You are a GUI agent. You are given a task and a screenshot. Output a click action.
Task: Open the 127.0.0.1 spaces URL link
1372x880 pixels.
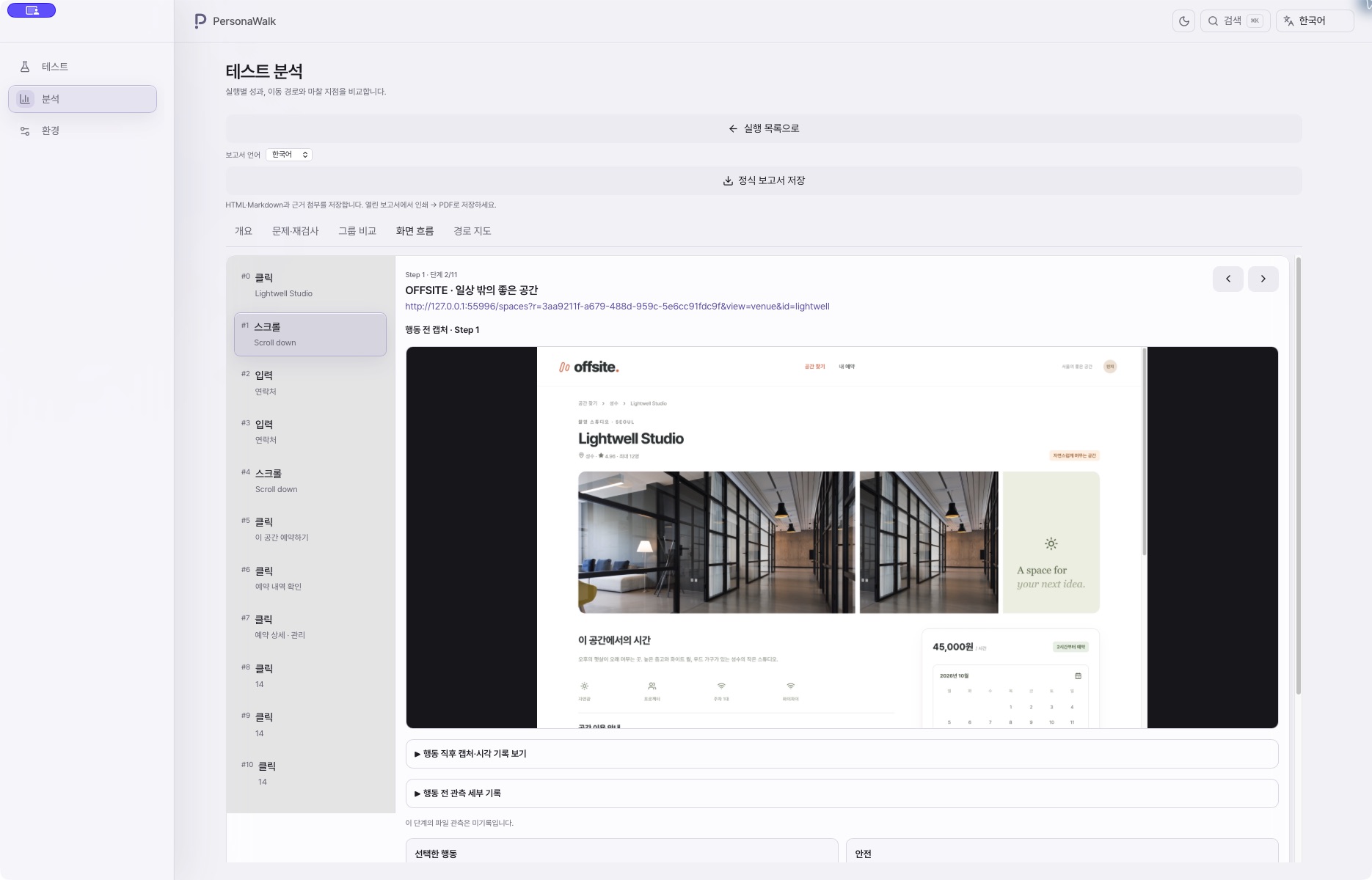tap(617, 307)
